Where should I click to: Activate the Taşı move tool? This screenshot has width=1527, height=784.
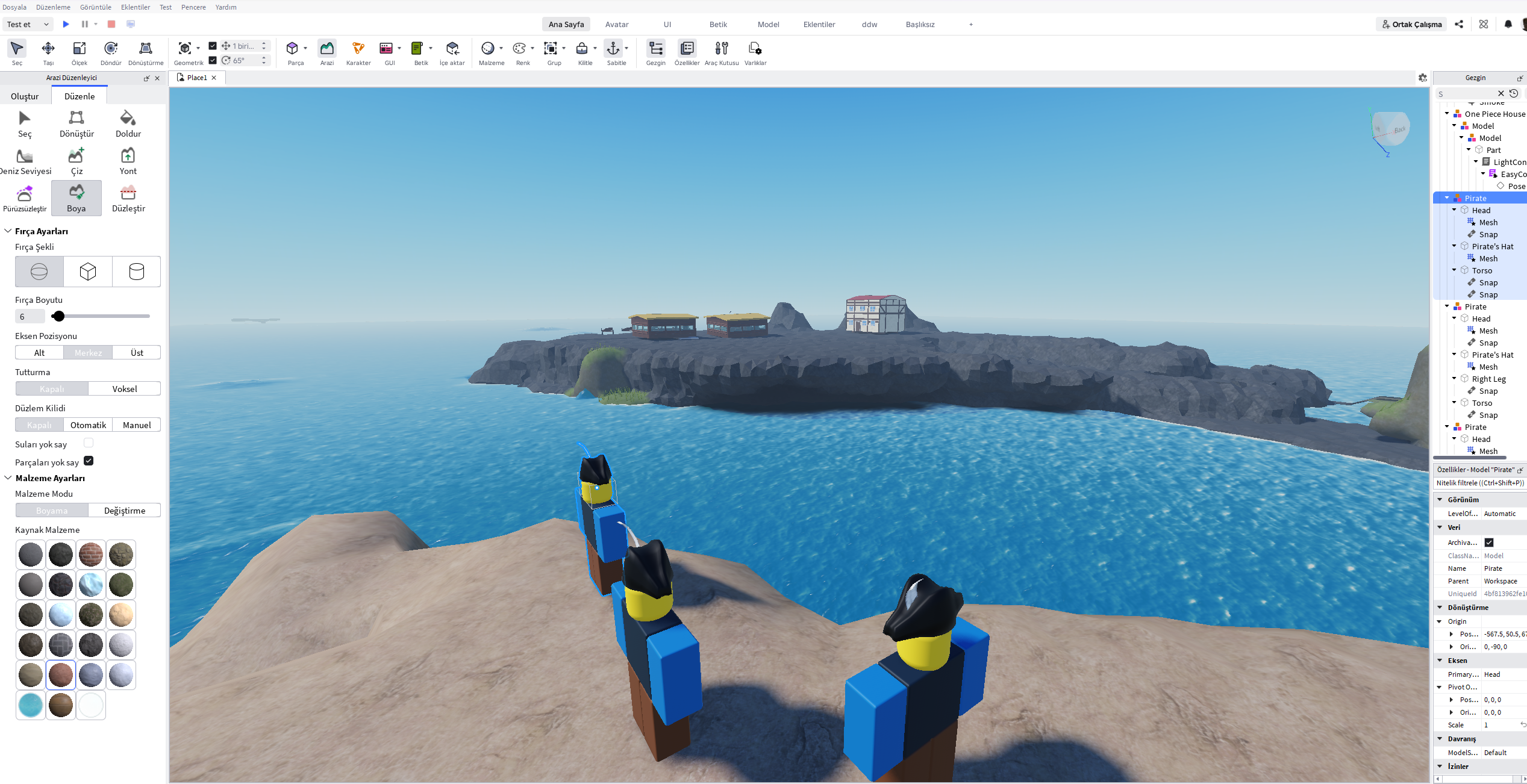coord(48,52)
